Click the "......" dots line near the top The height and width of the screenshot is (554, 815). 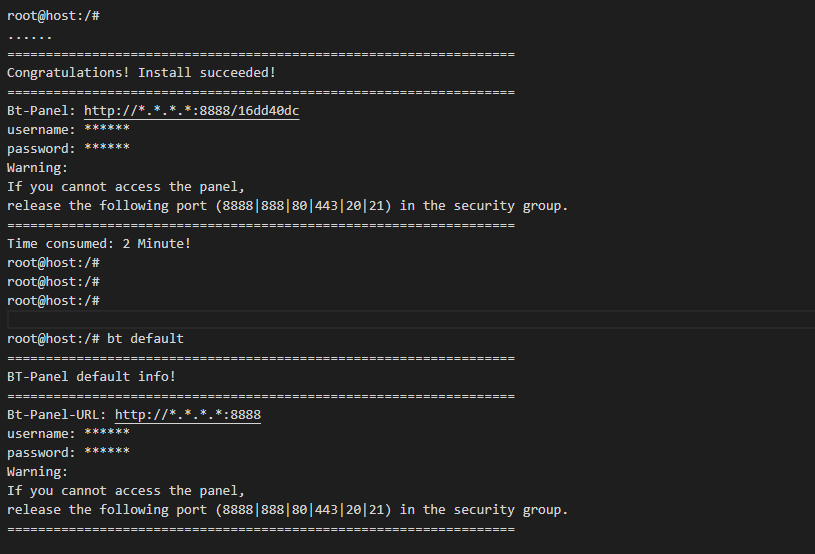[29, 35]
